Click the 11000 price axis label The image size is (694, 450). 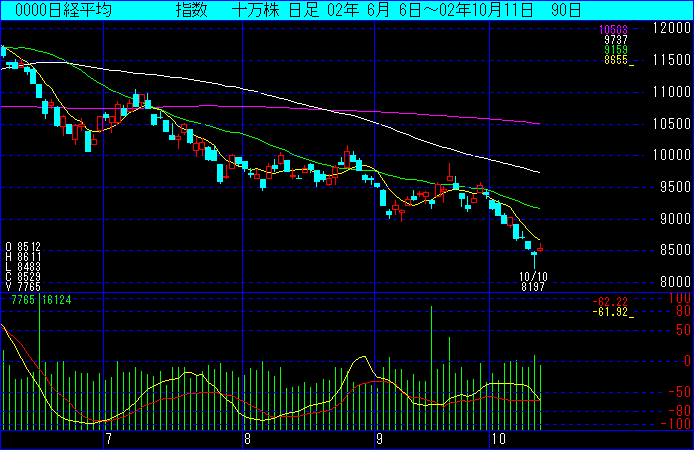coord(672,92)
